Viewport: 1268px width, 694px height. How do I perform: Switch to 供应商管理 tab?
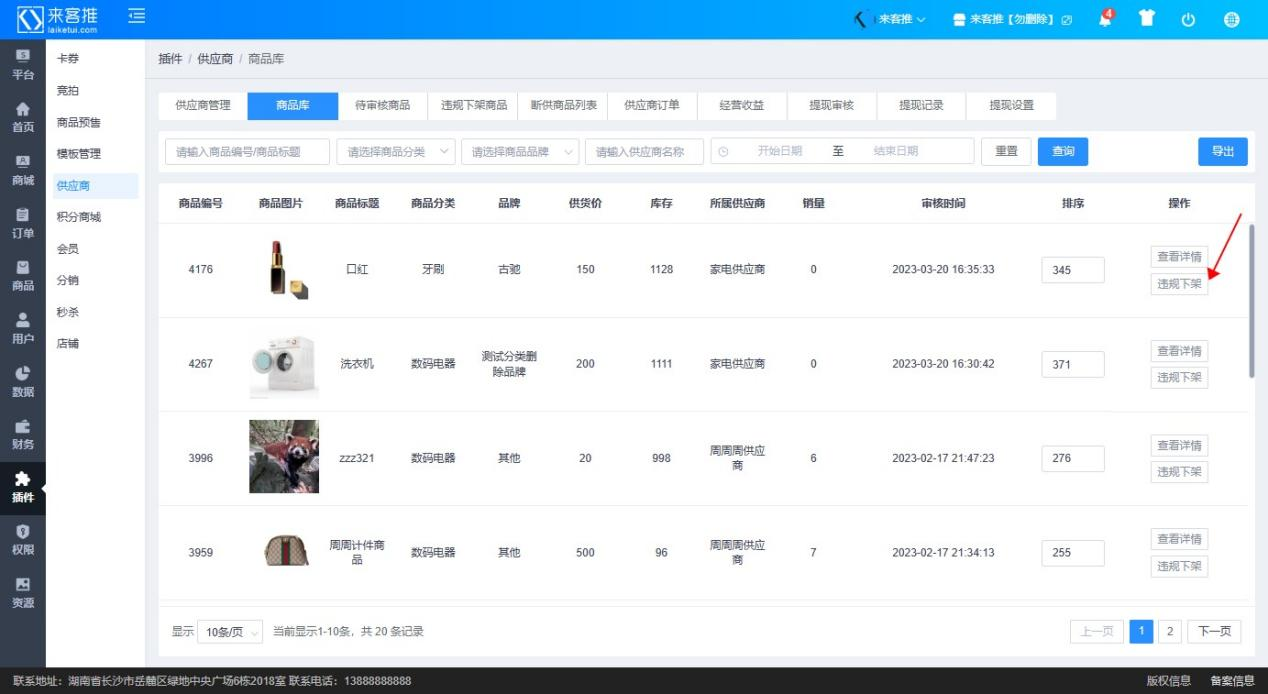[x=203, y=105]
